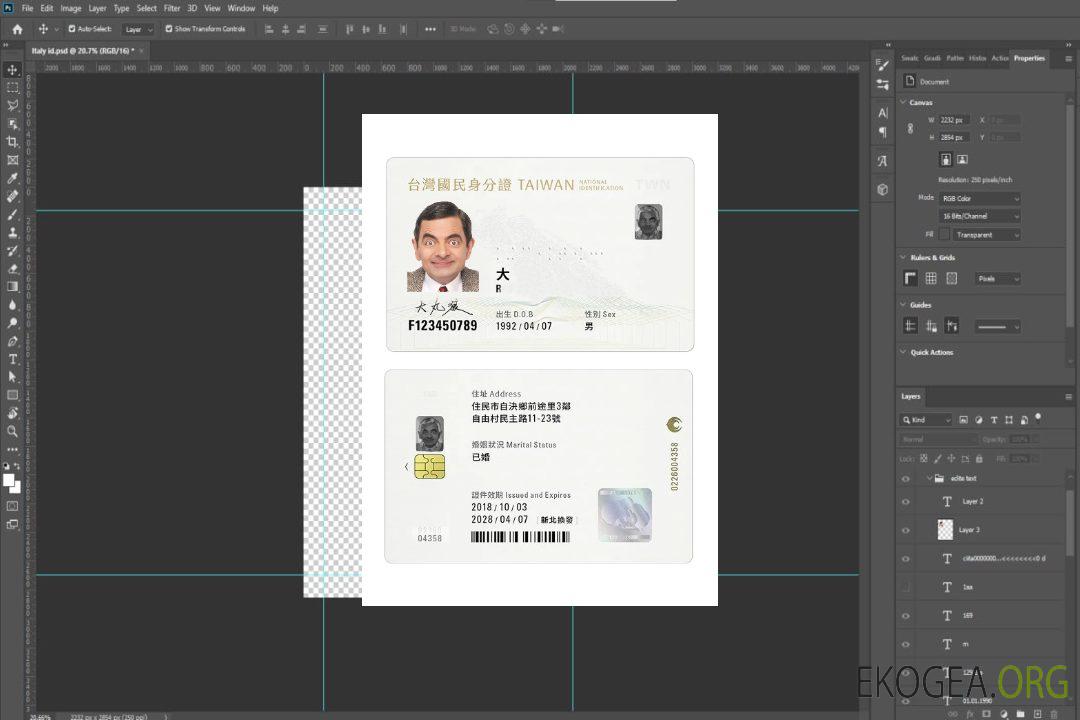Open the Character panel icon

coord(882,113)
